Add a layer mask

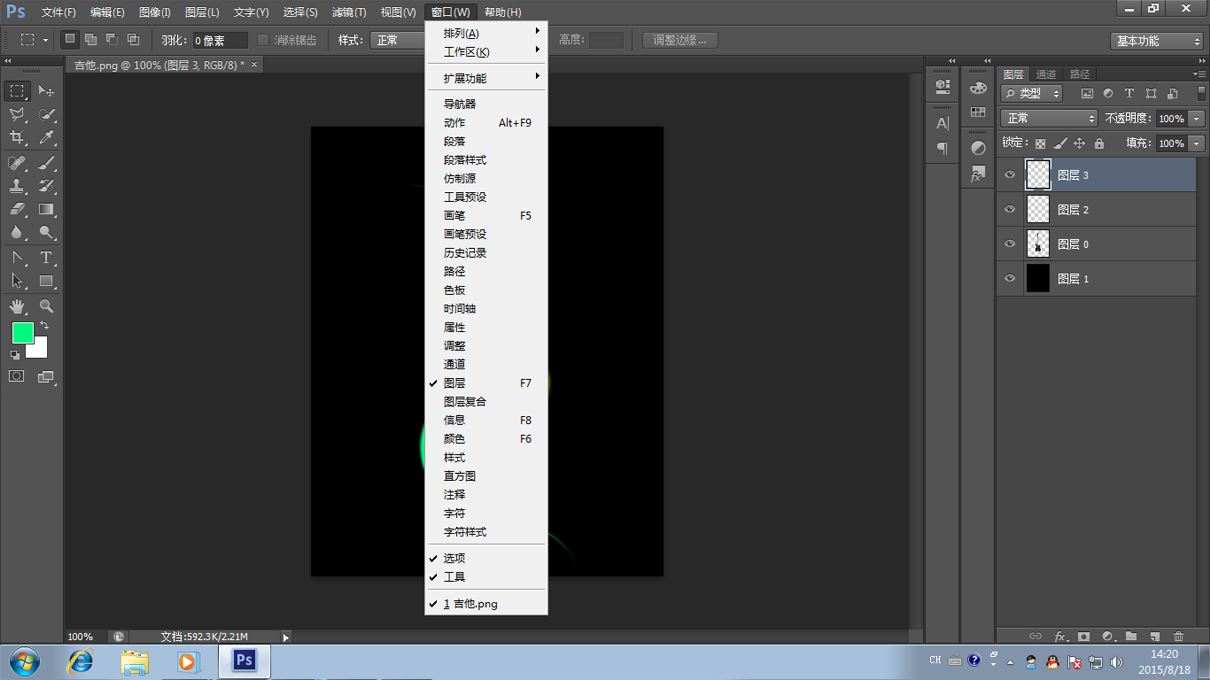click(x=1083, y=636)
